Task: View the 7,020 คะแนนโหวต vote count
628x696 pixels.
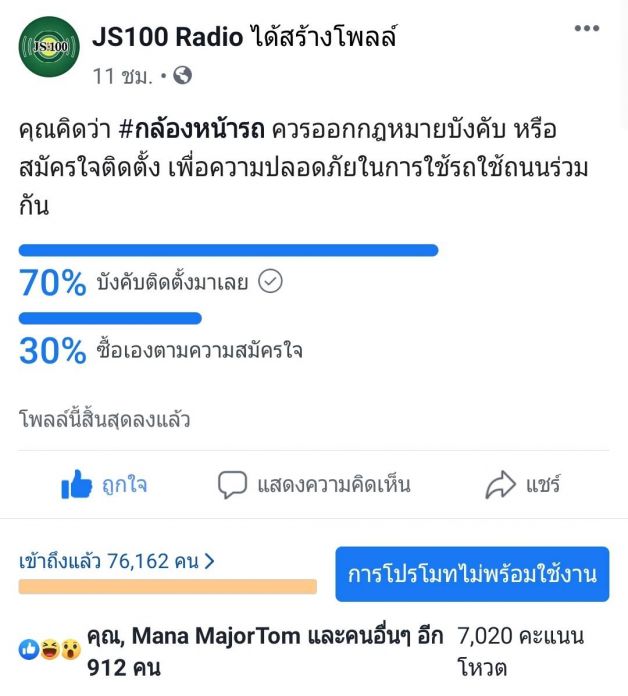Action: click(520, 650)
